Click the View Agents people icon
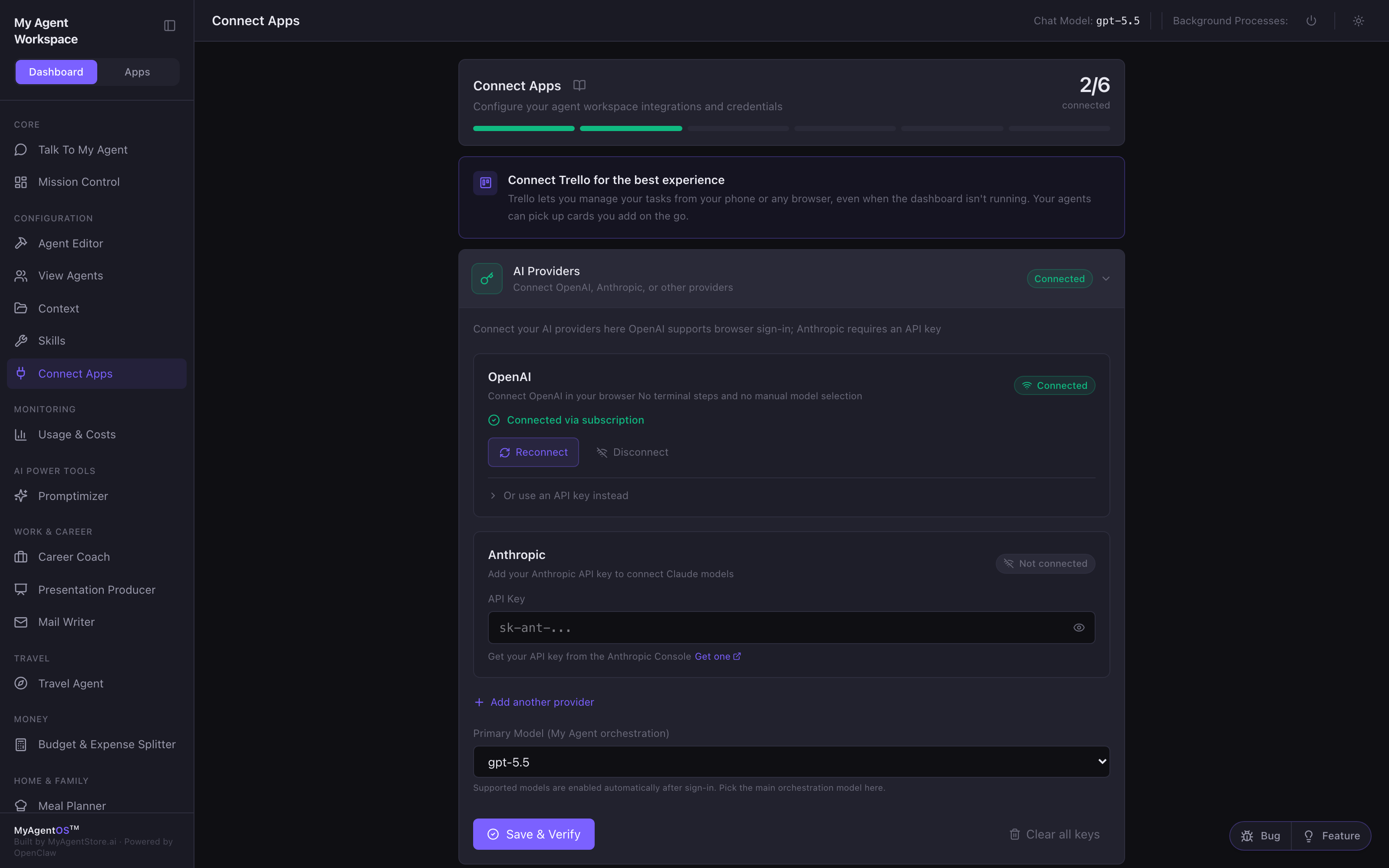Viewport: 1389px width, 868px height. point(21,276)
